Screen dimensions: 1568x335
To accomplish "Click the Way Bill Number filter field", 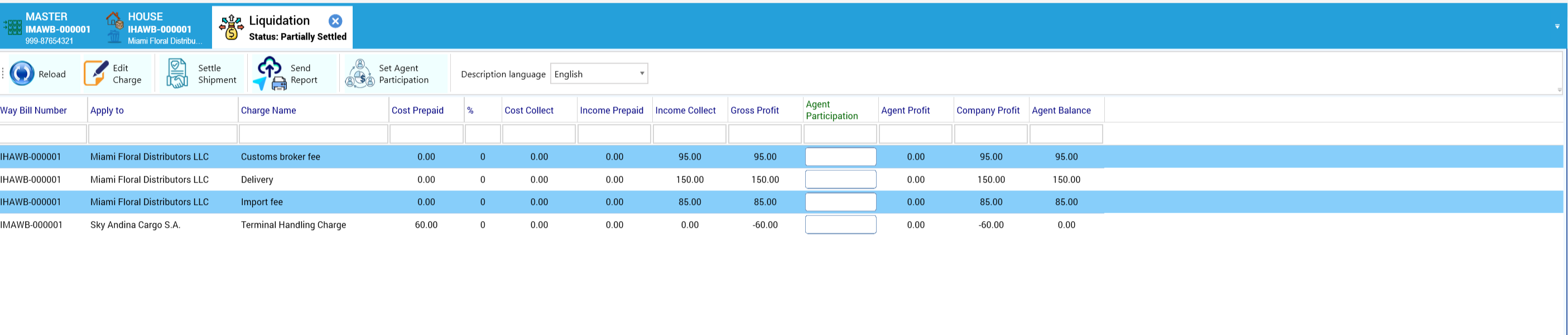I will (x=43, y=134).
